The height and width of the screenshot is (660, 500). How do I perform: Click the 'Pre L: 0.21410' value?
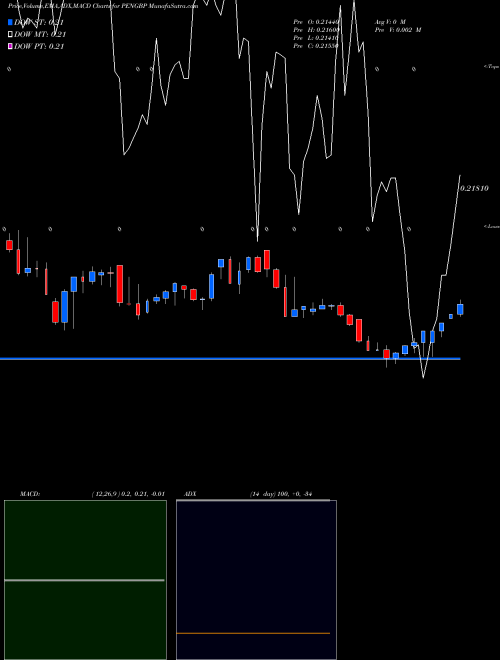316,38
